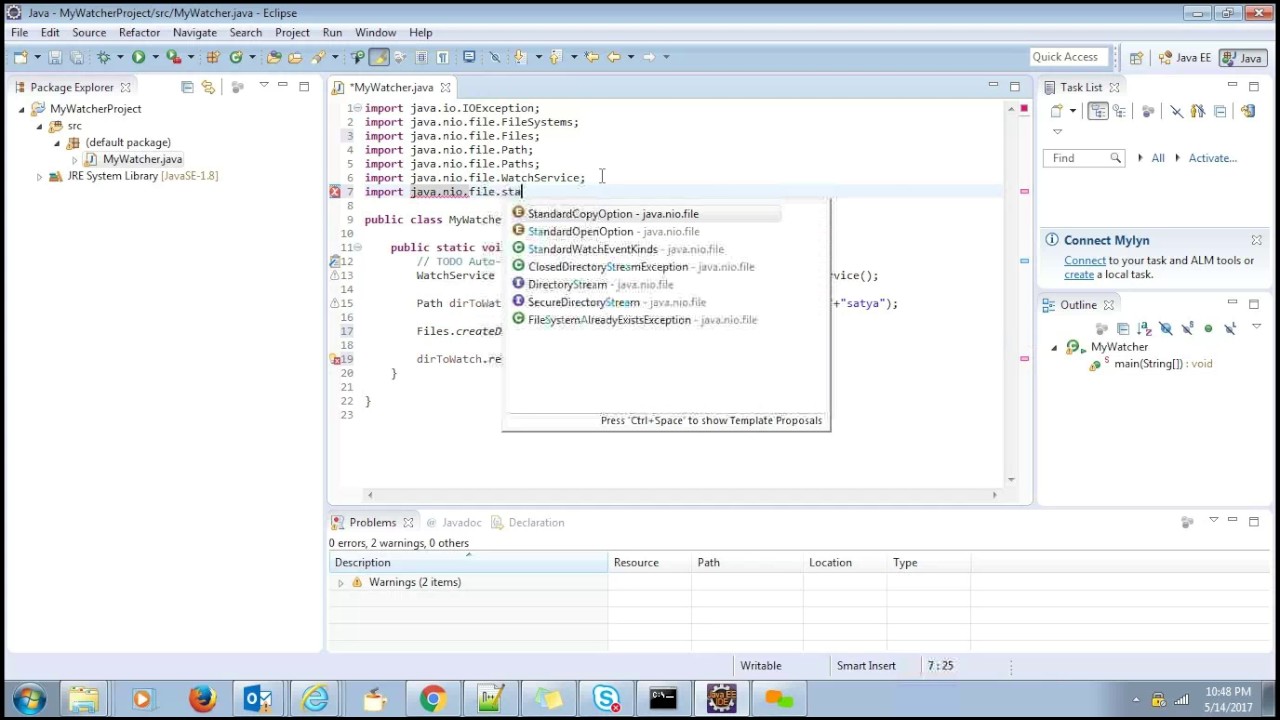The width and height of the screenshot is (1280, 720).
Task: Click the Quick Access search field
Action: point(1068,57)
